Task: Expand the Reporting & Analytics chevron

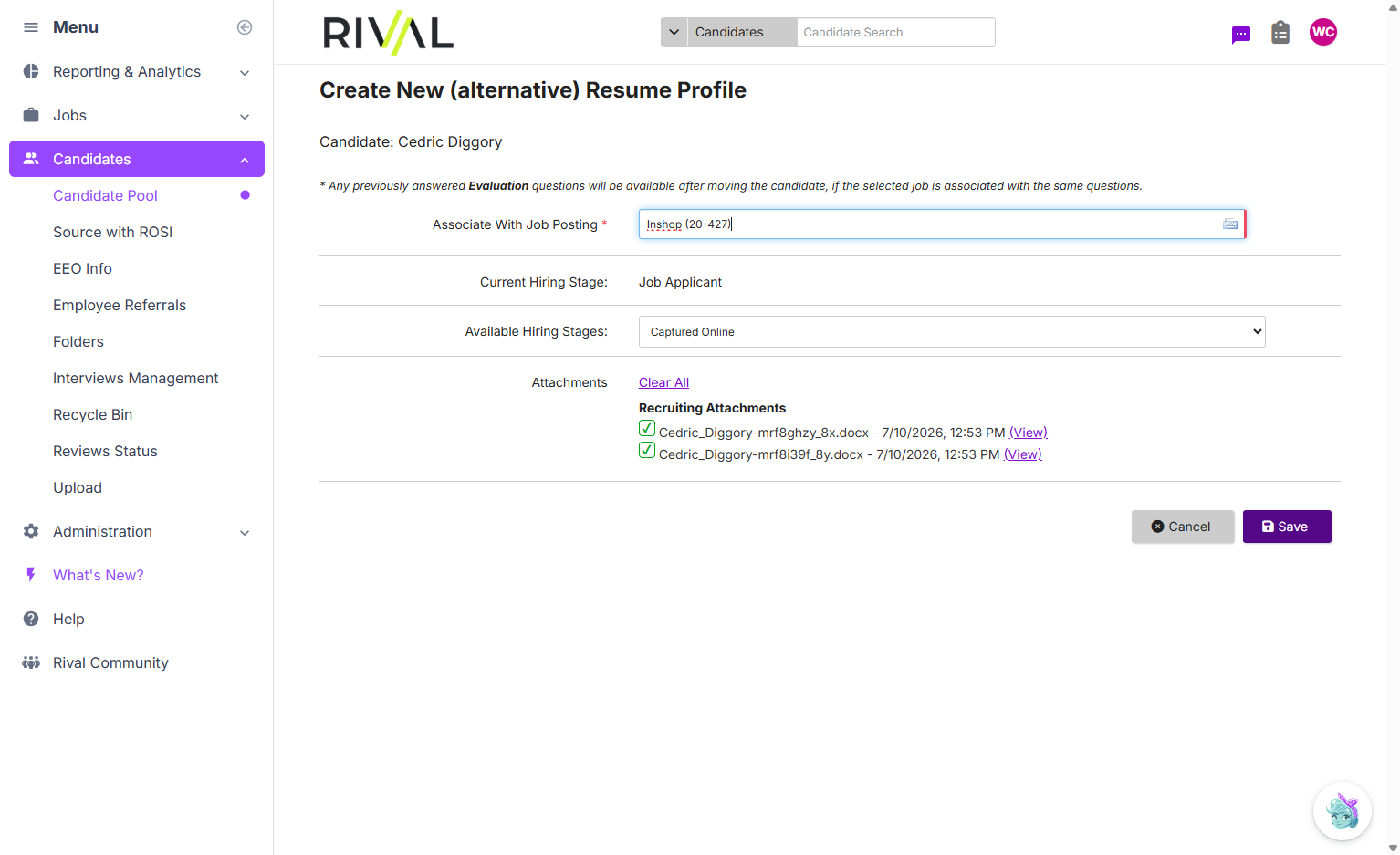Action: 245,72
